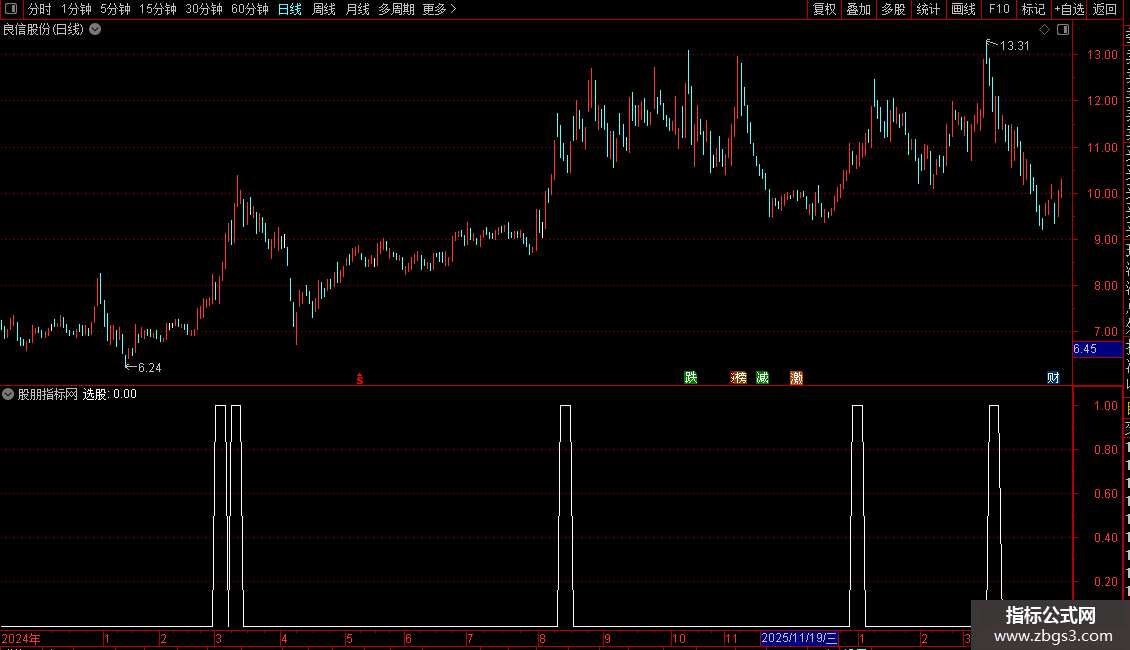1130x650 pixels.
Task: Click the blue 财 event marker
Action: [x=1053, y=378]
